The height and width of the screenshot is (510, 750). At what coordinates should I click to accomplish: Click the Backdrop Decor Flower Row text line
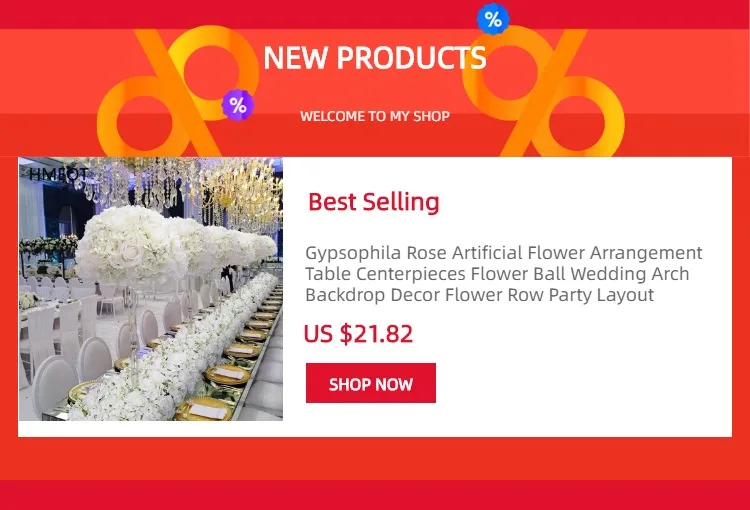(x=479, y=295)
